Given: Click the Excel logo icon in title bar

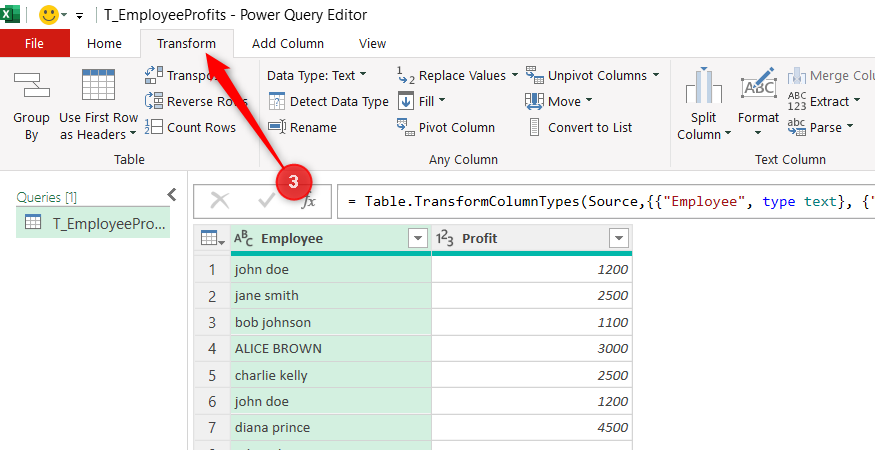Looking at the screenshot, I should coord(9,14).
